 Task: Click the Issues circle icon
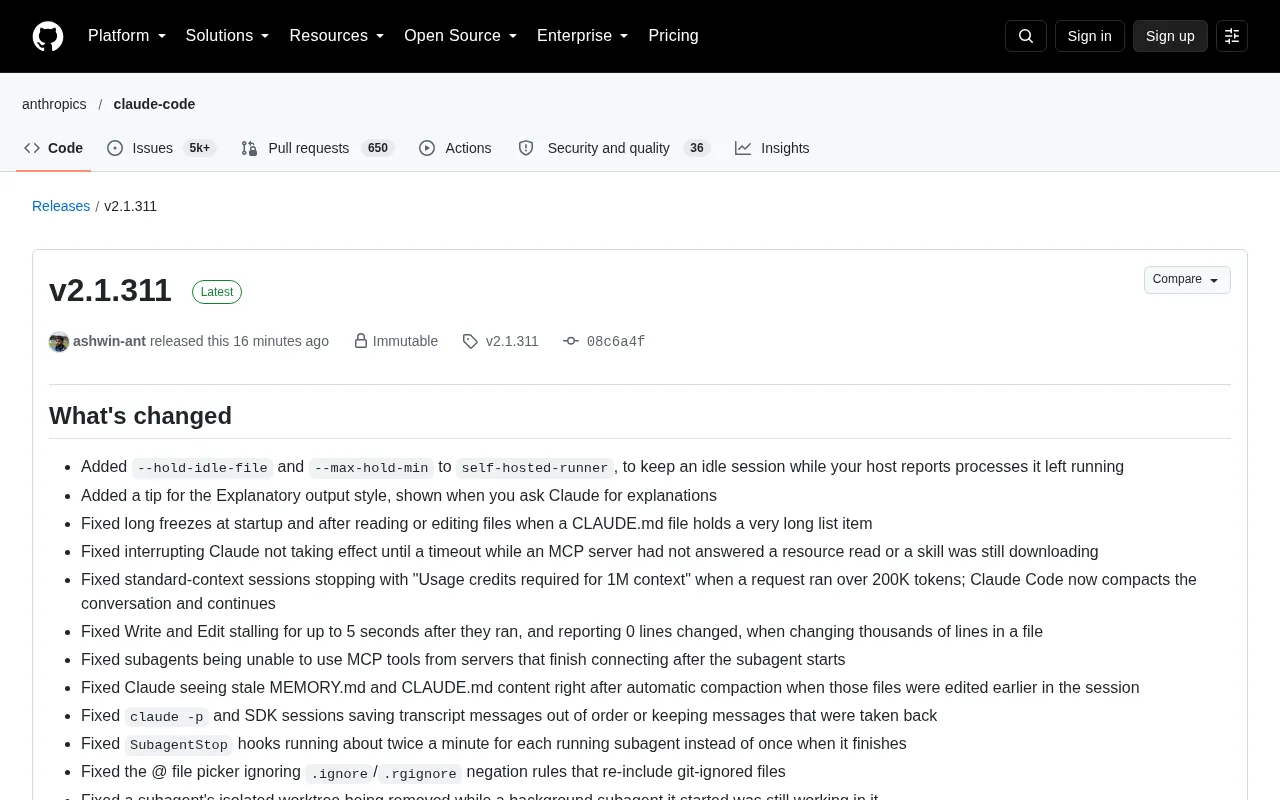[115, 148]
